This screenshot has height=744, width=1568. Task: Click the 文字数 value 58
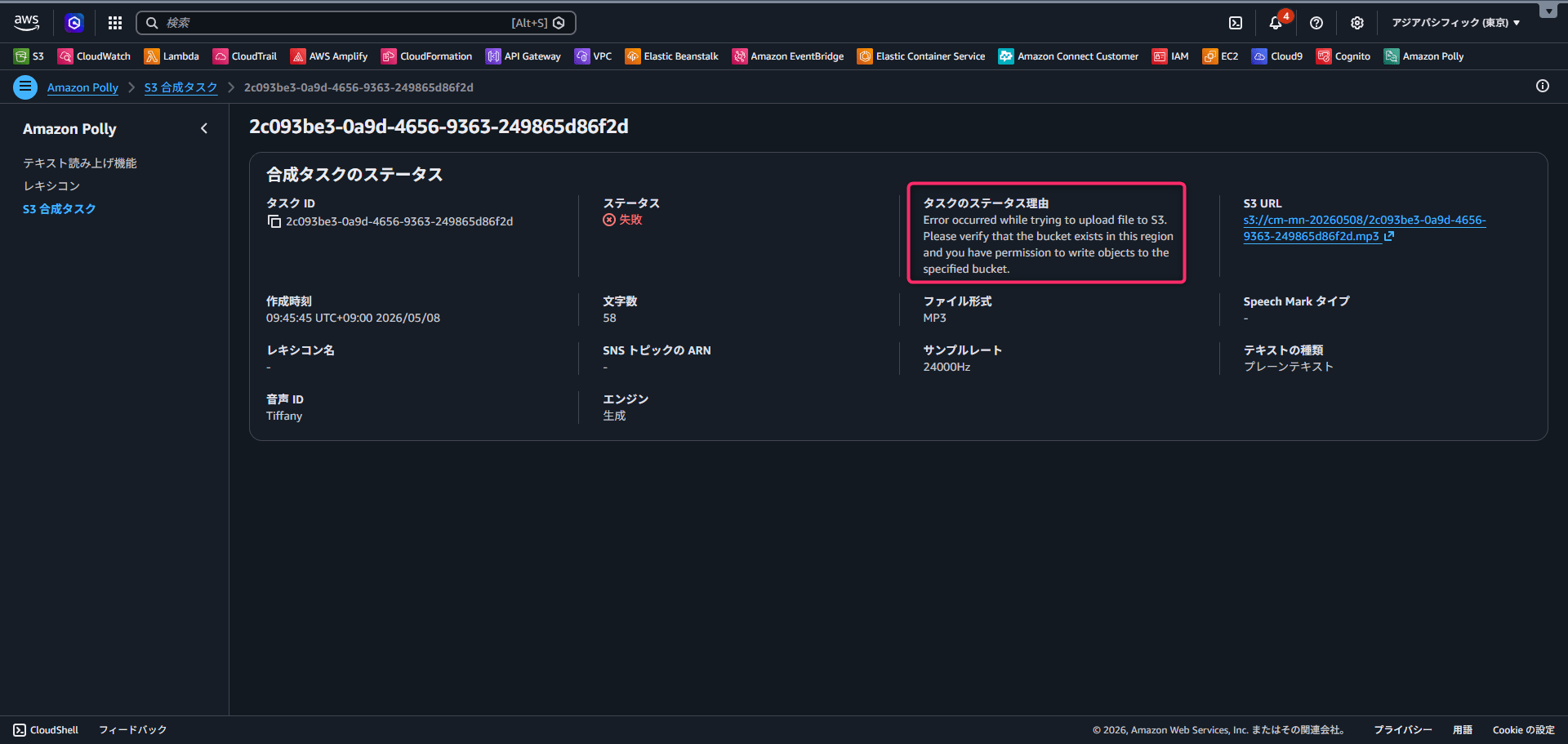coord(609,318)
